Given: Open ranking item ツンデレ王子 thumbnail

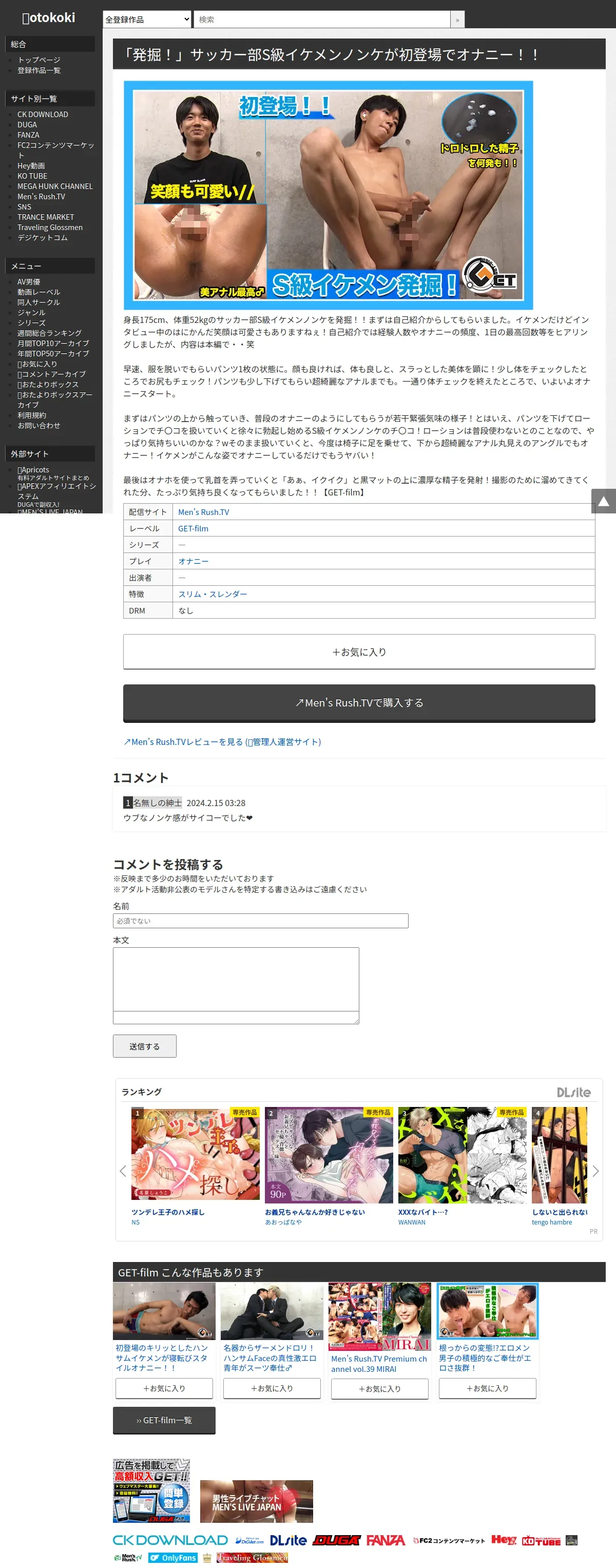Looking at the screenshot, I should [196, 1154].
